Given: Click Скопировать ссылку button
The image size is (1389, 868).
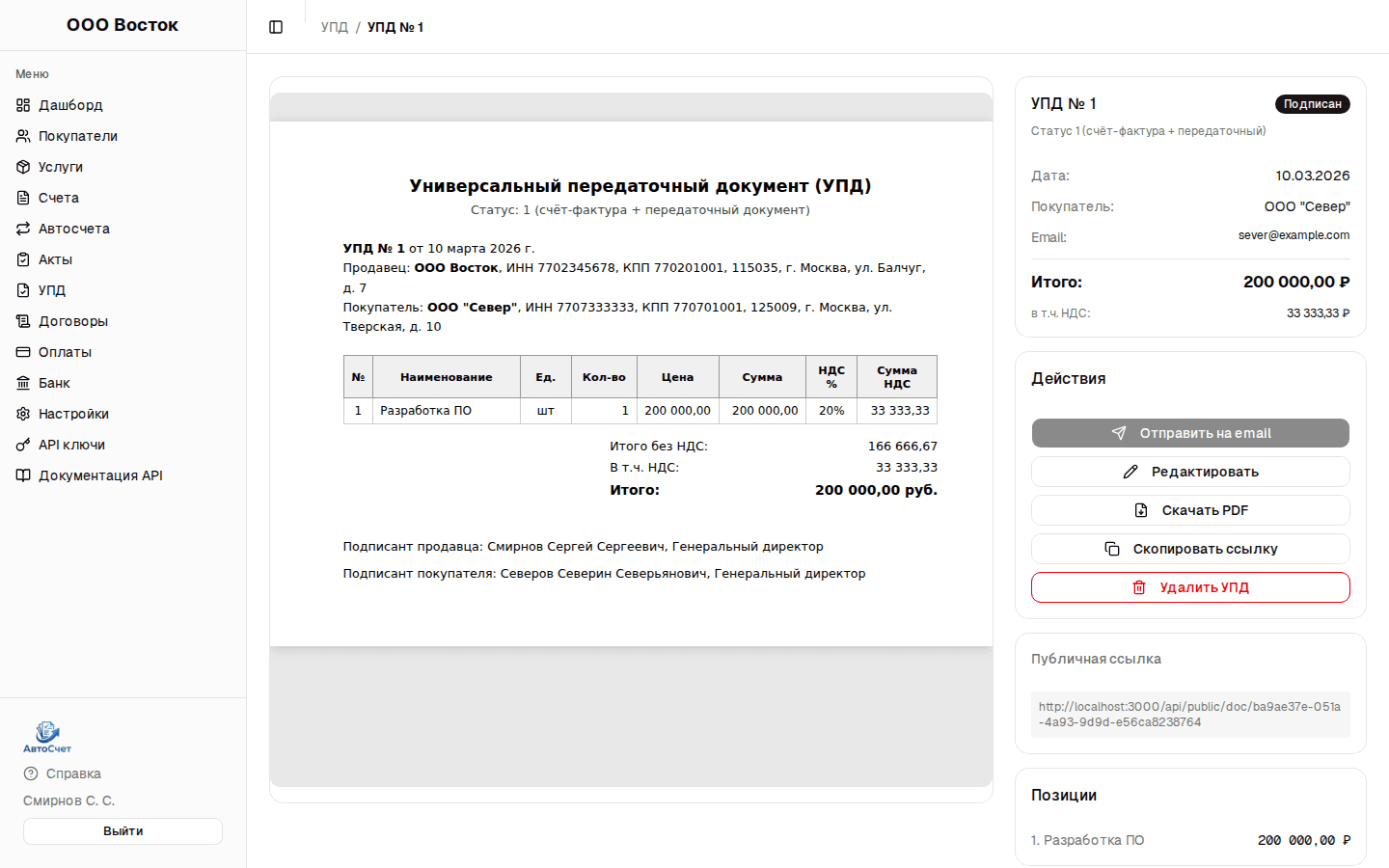Looking at the screenshot, I should pyautogui.click(x=1190, y=549).
